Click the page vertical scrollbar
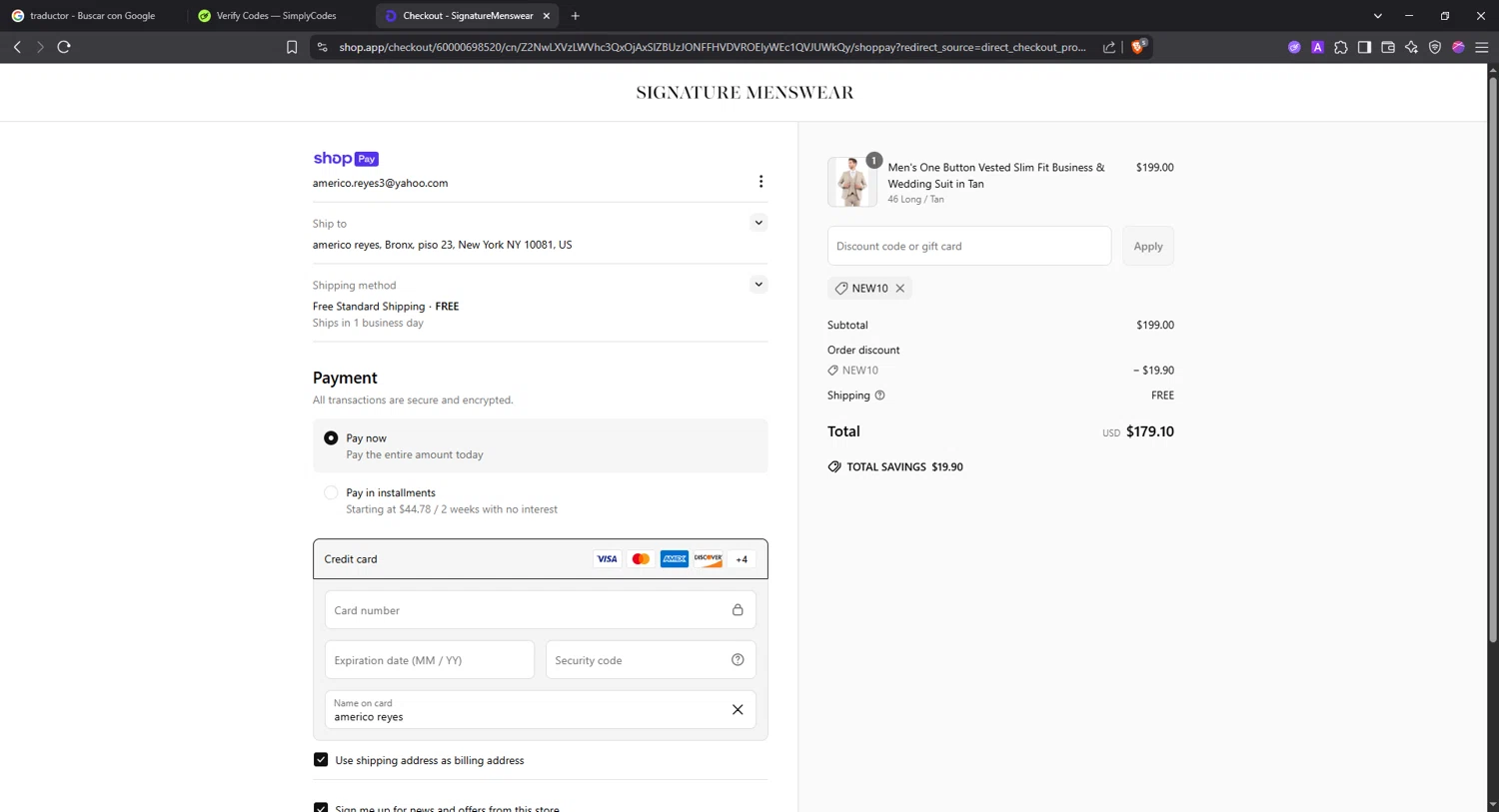This screenshot has width=1499, height=812. point(1493,360)
